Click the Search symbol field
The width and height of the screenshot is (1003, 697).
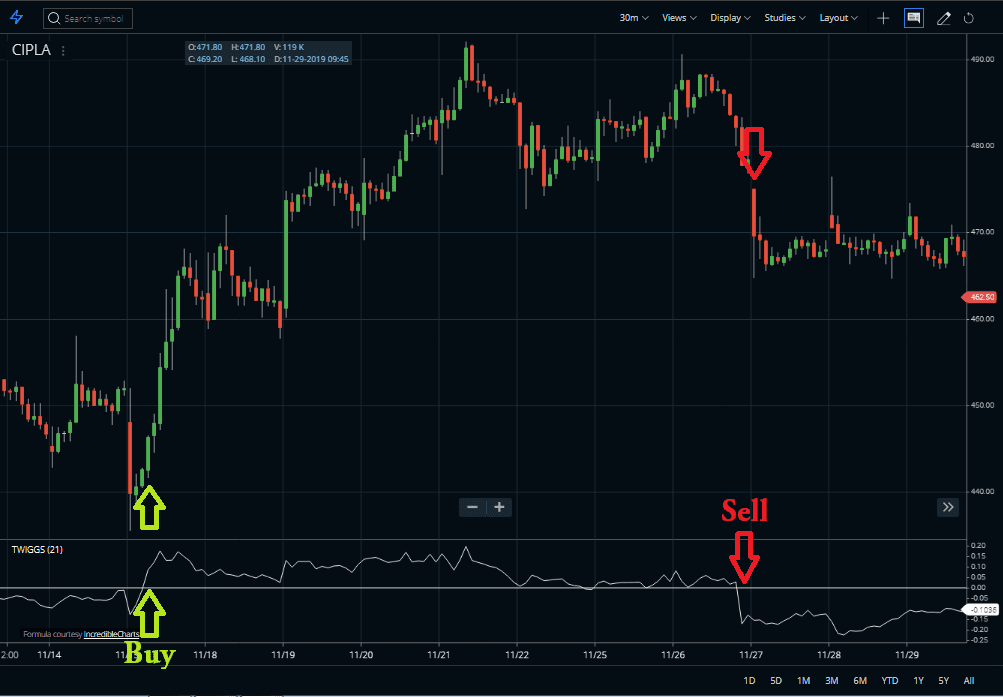coord(88,19)
